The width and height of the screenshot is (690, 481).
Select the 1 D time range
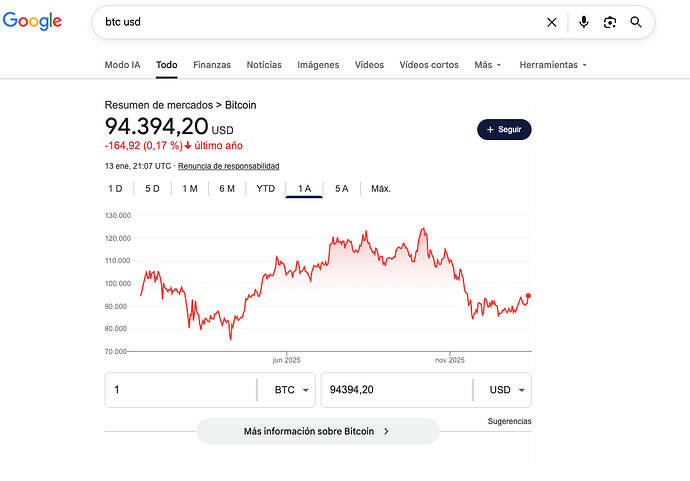coord(115,188)
